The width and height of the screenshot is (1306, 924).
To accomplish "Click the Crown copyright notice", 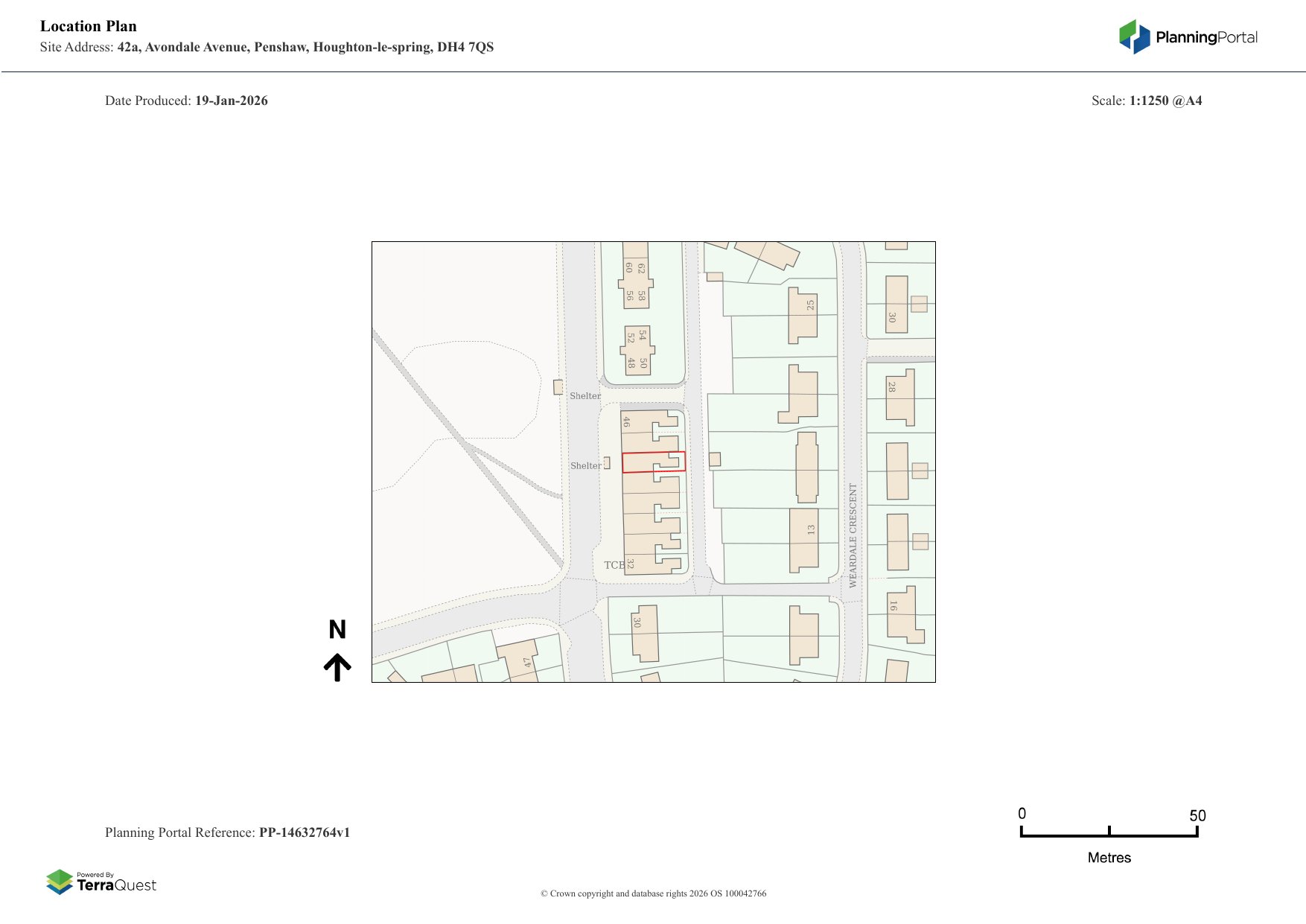I will (x=653, y=893).
